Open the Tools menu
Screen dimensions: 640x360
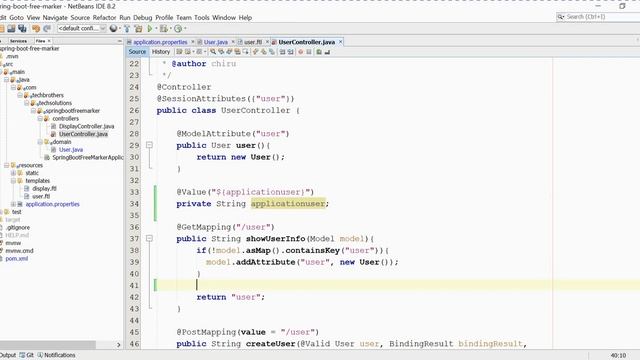pos(202,18)
